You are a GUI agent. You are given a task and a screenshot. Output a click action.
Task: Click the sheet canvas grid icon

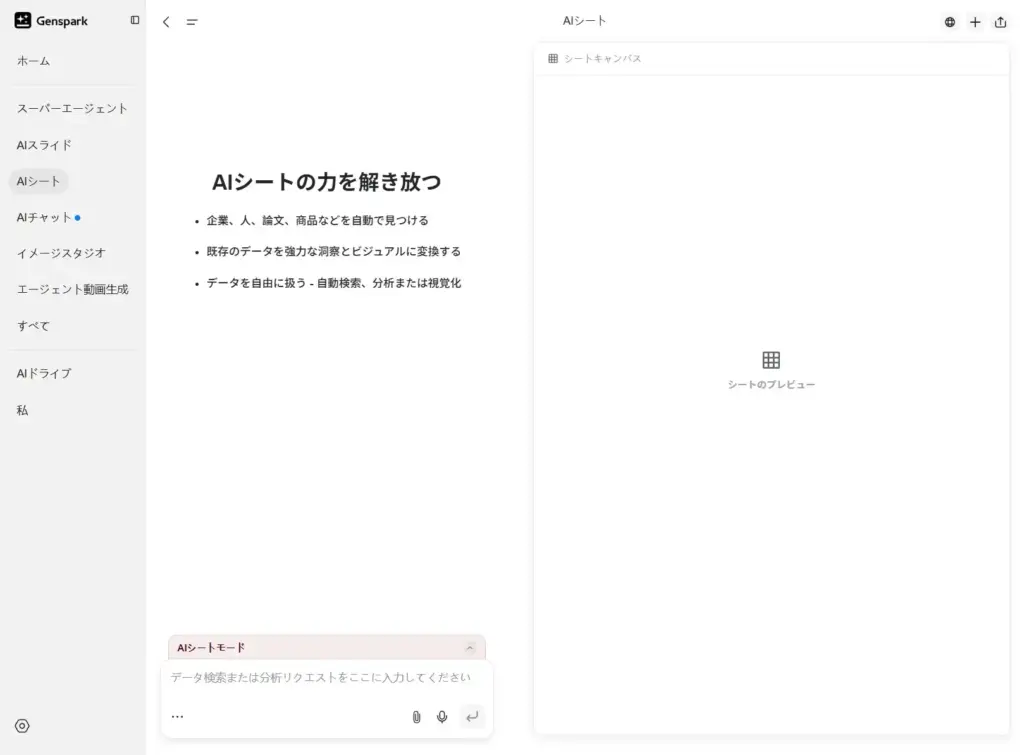553,58
